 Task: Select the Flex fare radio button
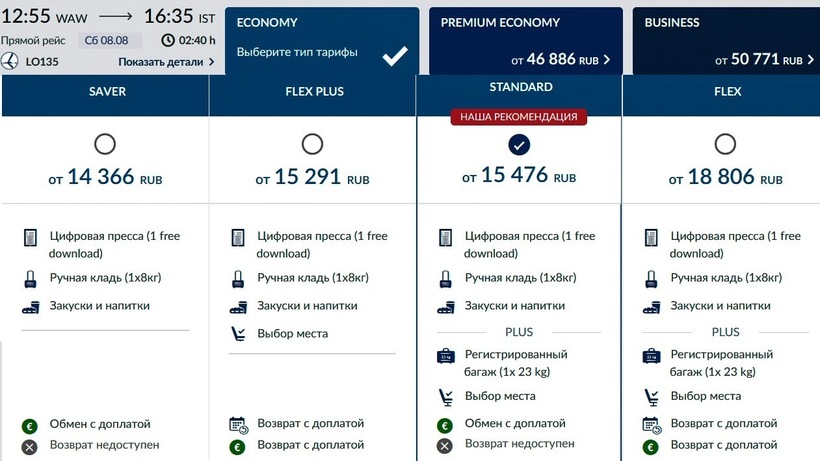[x=725, y=144]
